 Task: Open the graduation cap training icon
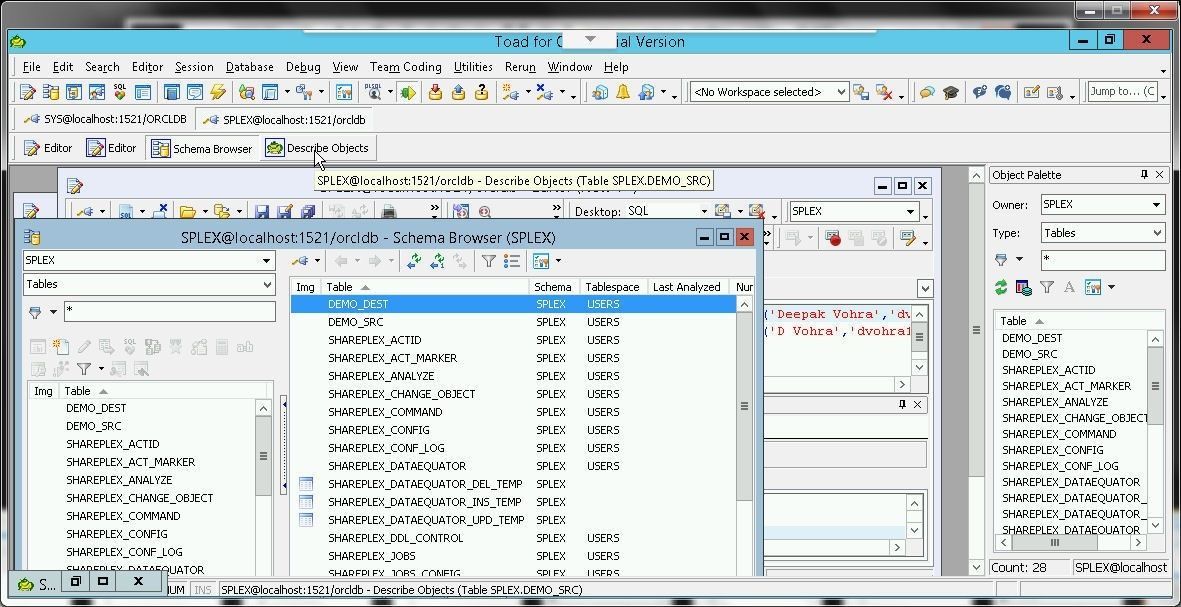[951, 92]
